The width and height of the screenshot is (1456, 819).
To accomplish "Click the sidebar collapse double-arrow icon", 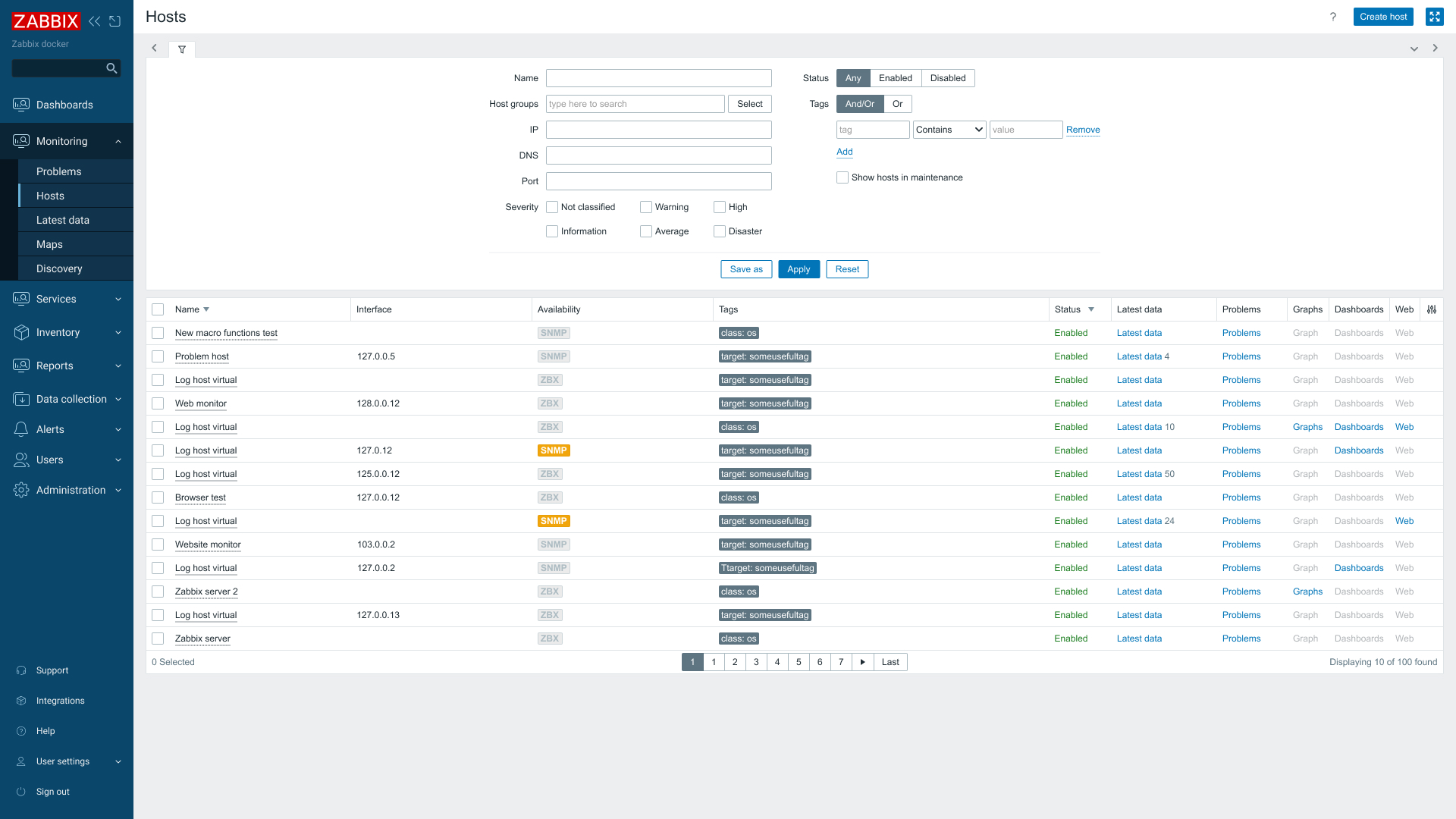I will [x=95, y=21].
